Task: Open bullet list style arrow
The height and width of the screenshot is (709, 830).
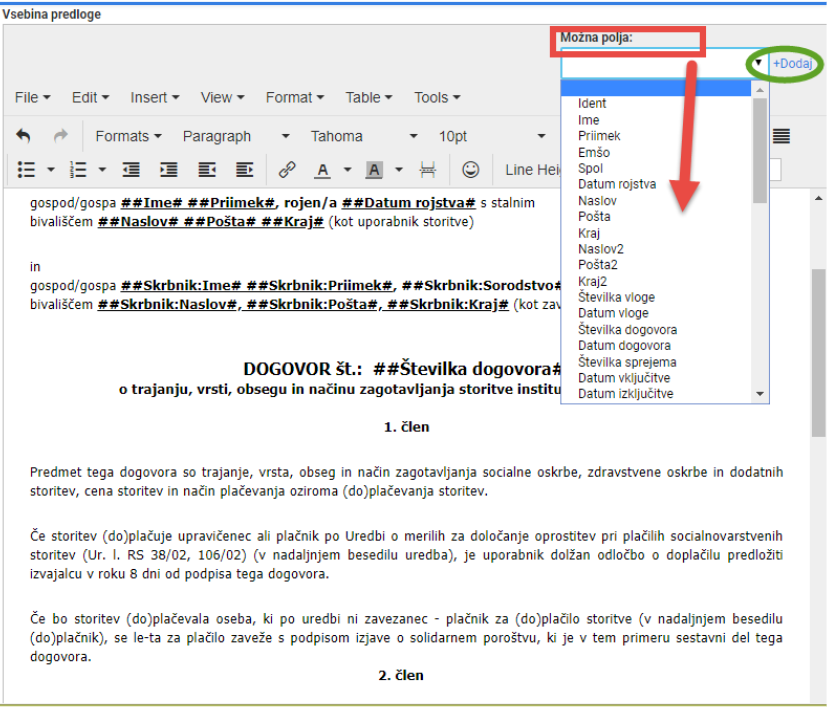Action: coord(51,170)
